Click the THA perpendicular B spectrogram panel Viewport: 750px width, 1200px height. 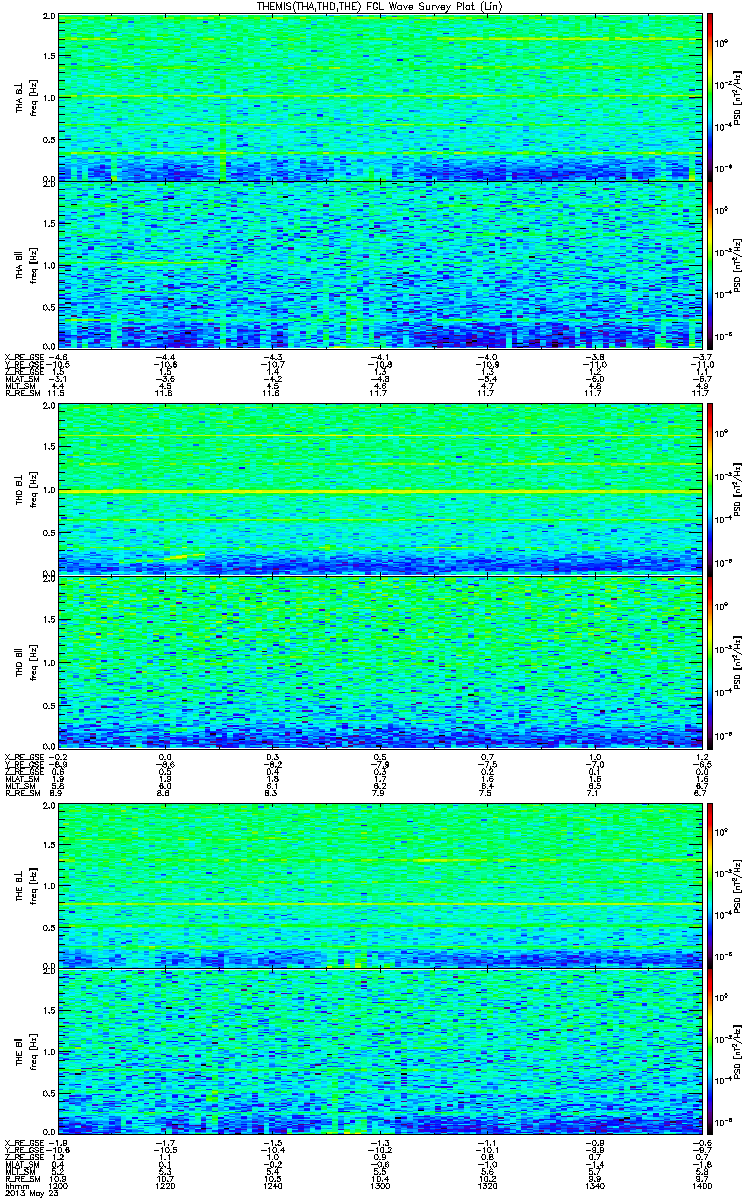pyautogui.click(x=379, y=97)
